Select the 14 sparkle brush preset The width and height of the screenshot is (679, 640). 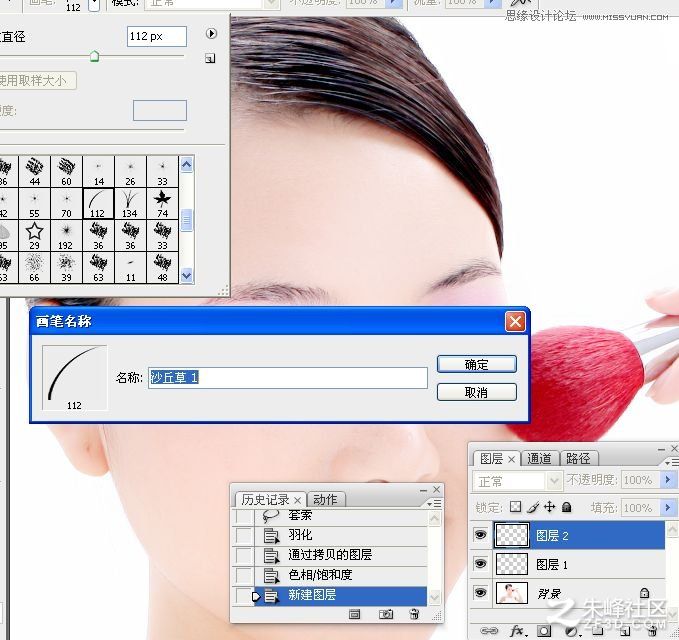point(98,171)
